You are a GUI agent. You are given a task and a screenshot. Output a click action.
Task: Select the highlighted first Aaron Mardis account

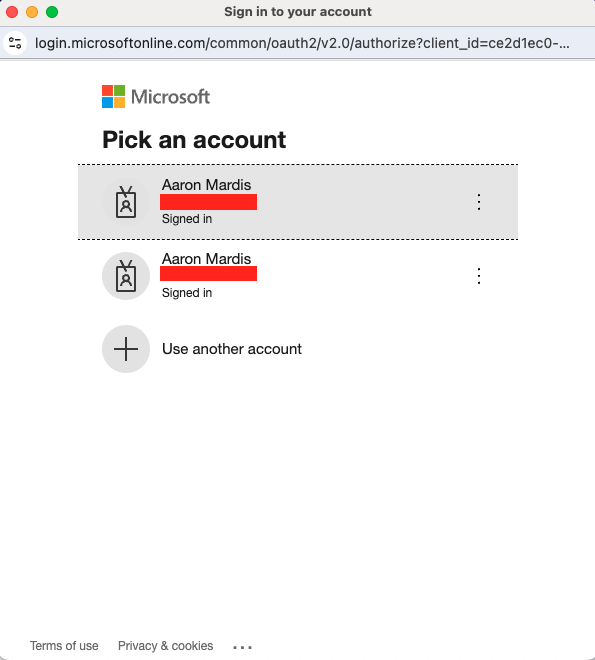point(298,202)
